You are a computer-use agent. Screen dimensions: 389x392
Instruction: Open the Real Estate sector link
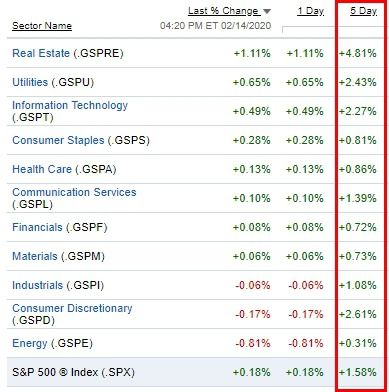click(41, 53)
